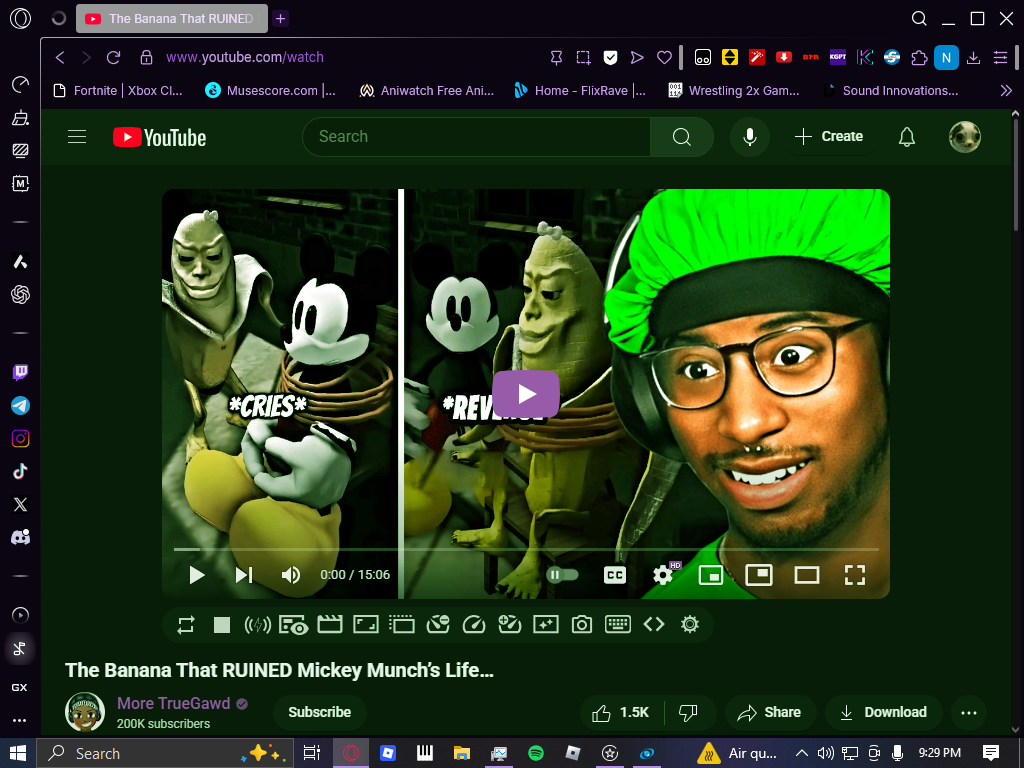Toggle the card-with-eye visibility icon below the player
1024x768 pixels.
coord(293,625)
